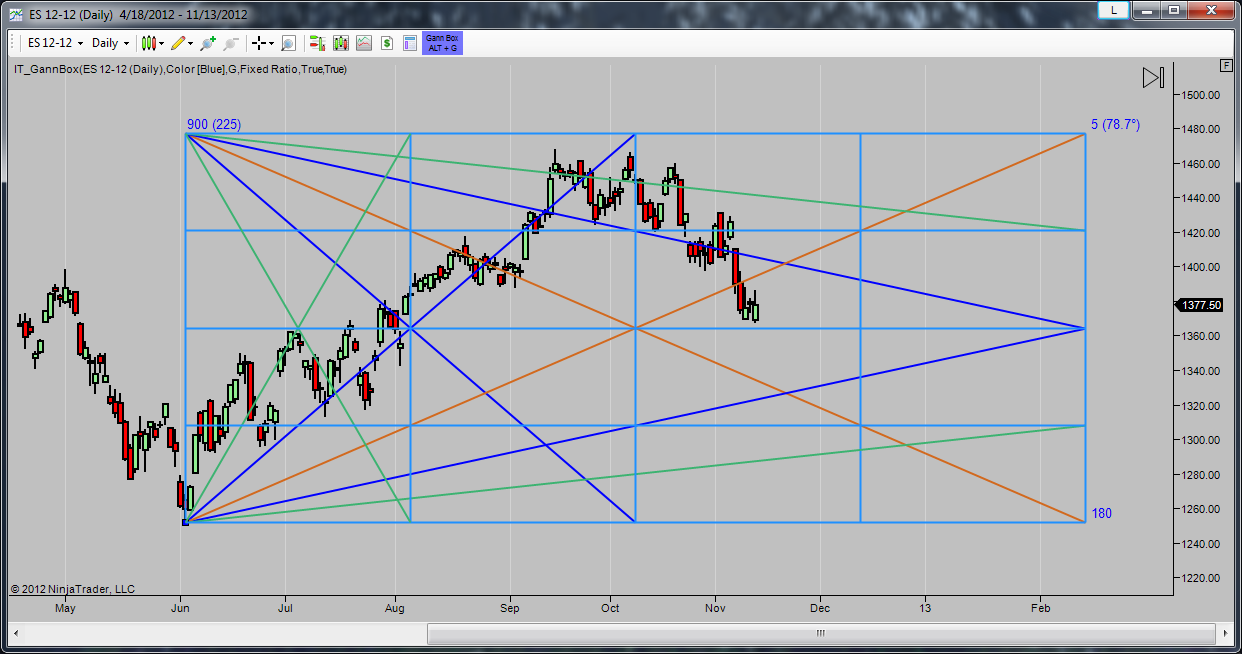
Task: Click the 1300.00 price axis label
Action: (1201, 440)
